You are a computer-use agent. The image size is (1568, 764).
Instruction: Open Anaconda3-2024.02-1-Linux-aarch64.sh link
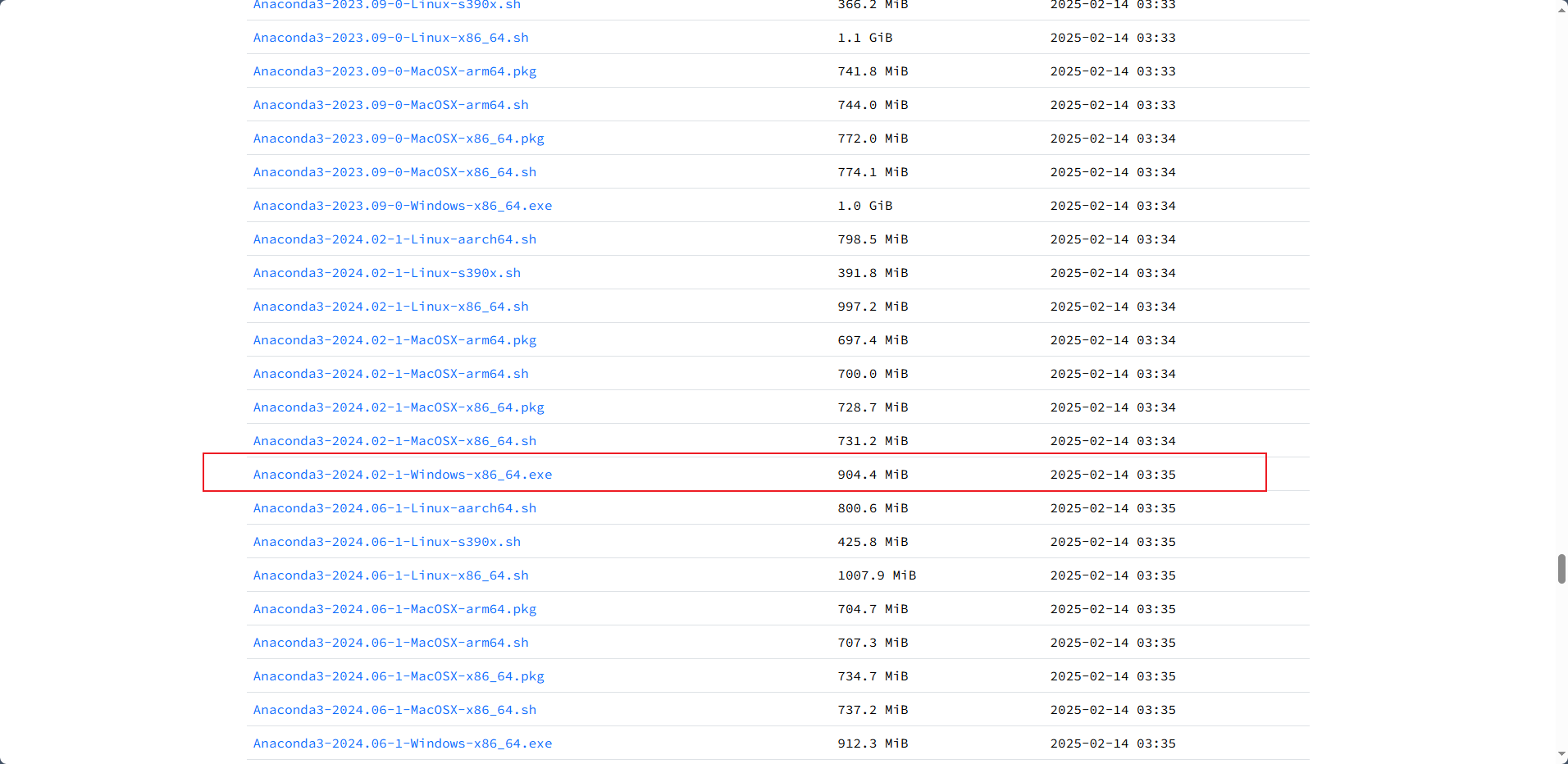[x=394, y=239]
